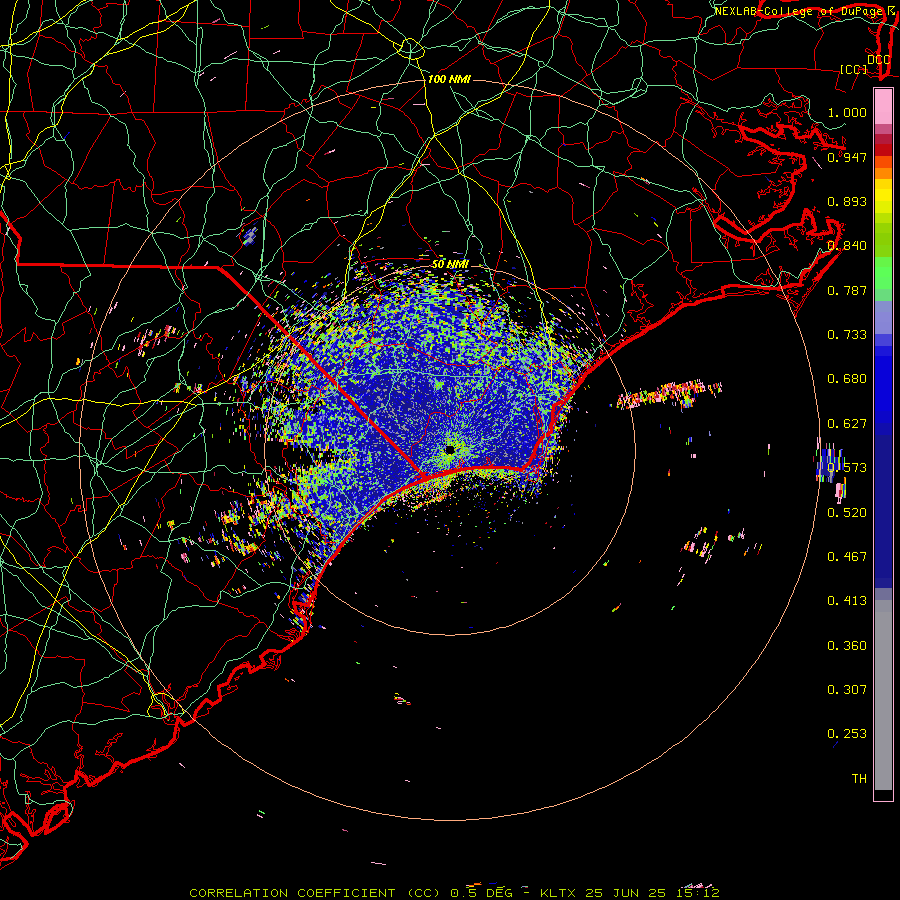
Task: Click the 15:12 timestamp in the caption
Action: [x=697, y=893]
